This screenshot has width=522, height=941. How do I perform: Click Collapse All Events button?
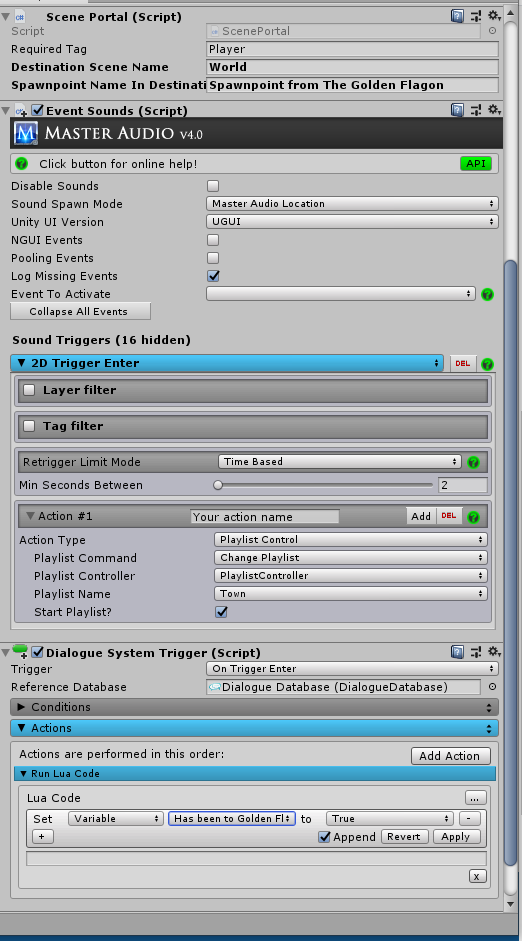tap(80, 311)
